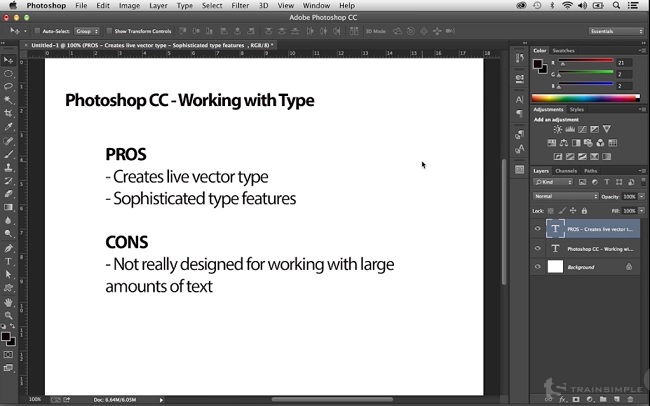Select the Pen tool

click(8, 248)
